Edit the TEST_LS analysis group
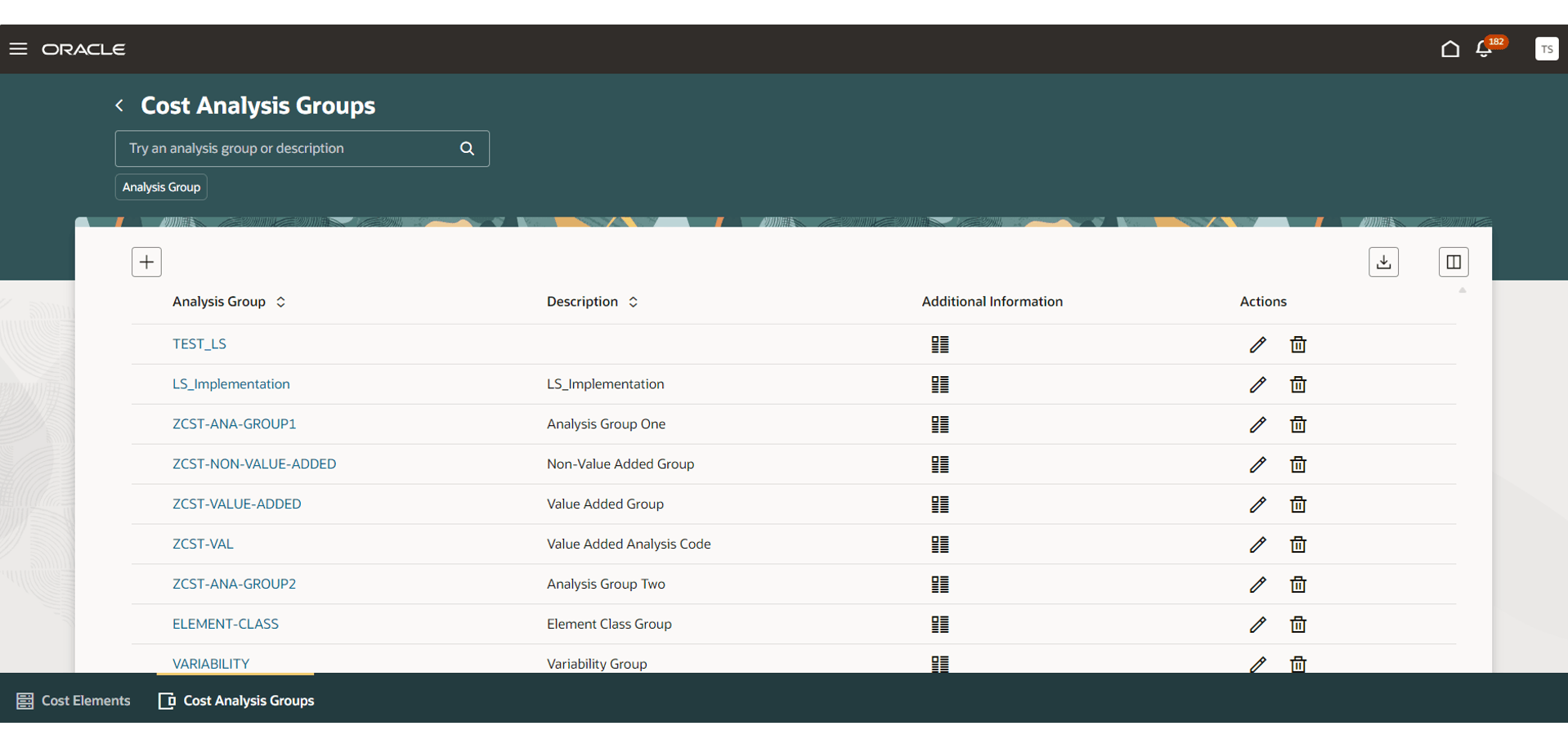The image size is (1568, 744). click(1257, 344)
